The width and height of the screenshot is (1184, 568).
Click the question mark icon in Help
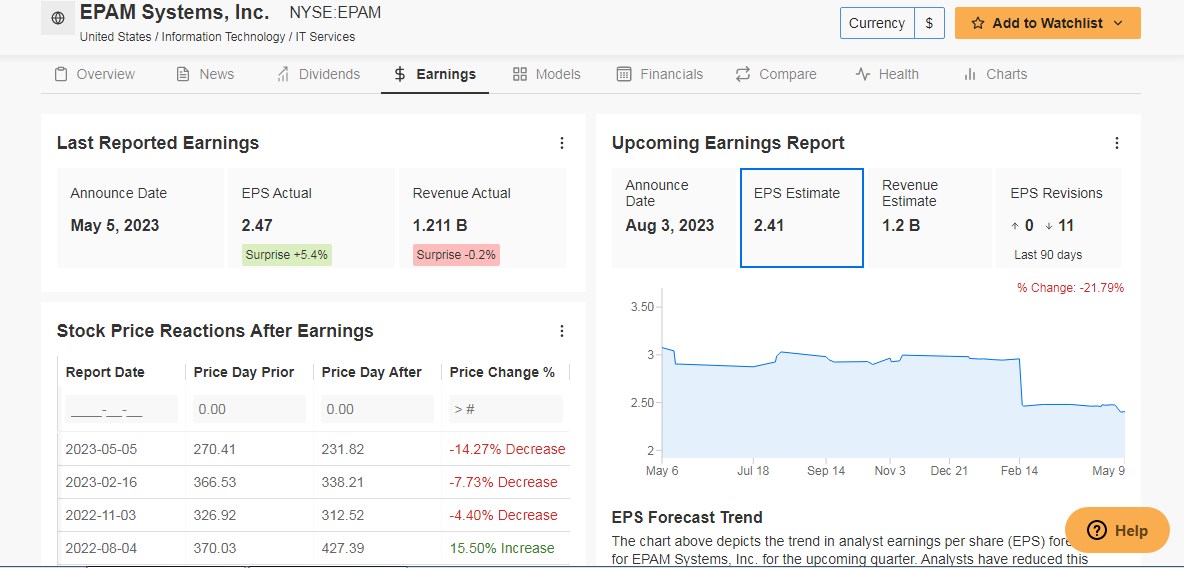coord(1097,531)
